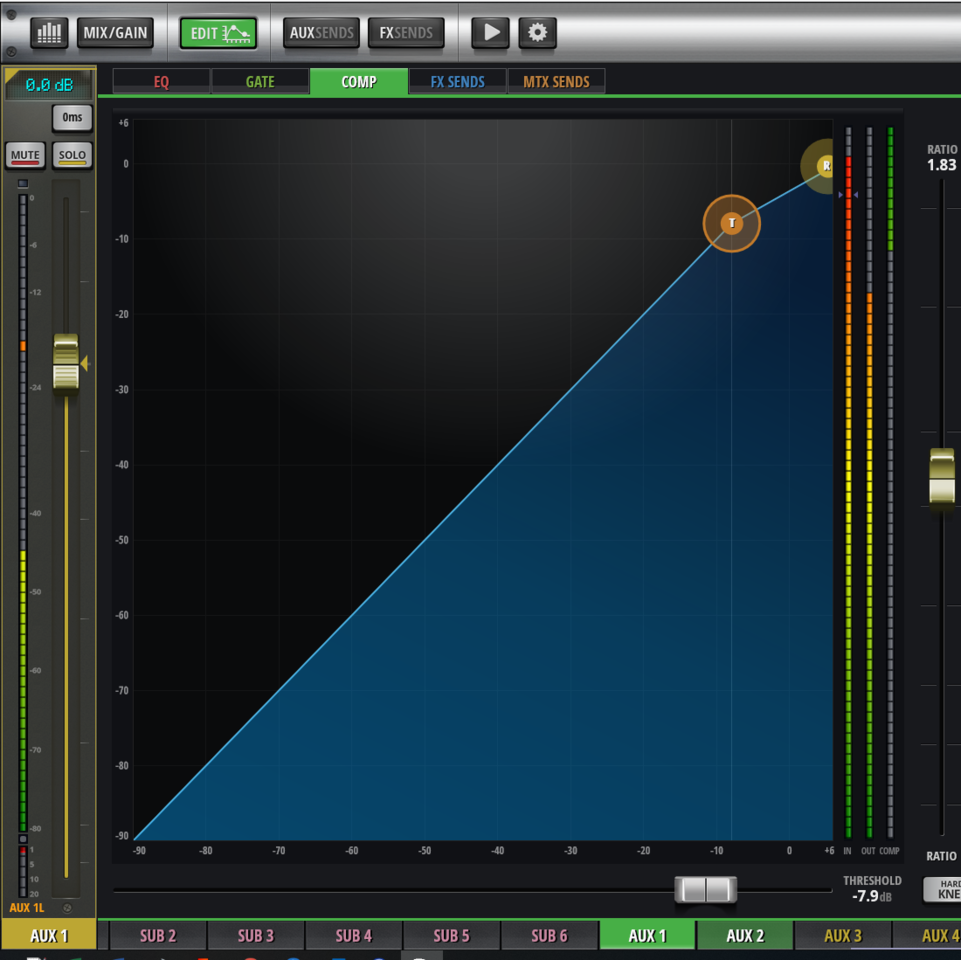This screenshot has width=961, height=960.
Task: Open the settings gear
Action: click(x=537, y=32)
